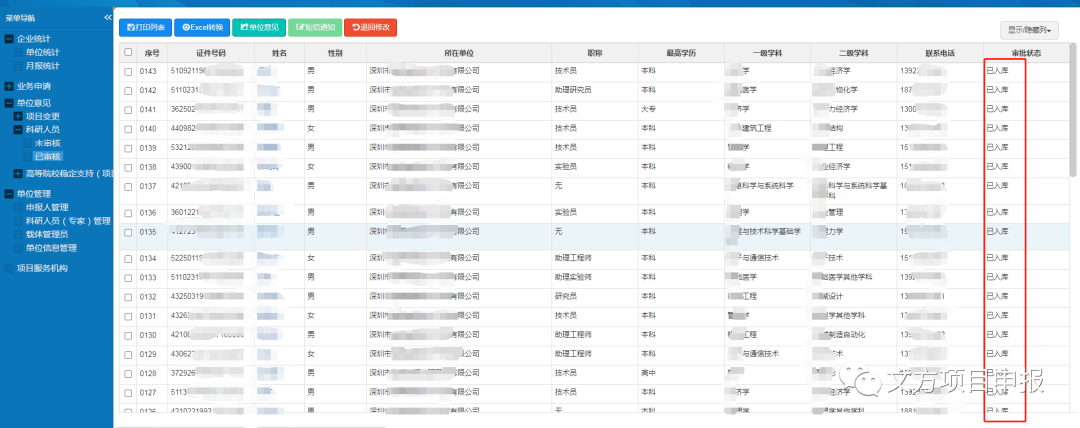Click the 所在单位 column header
Screen dimensions: 1080x428
click(459, 53)
